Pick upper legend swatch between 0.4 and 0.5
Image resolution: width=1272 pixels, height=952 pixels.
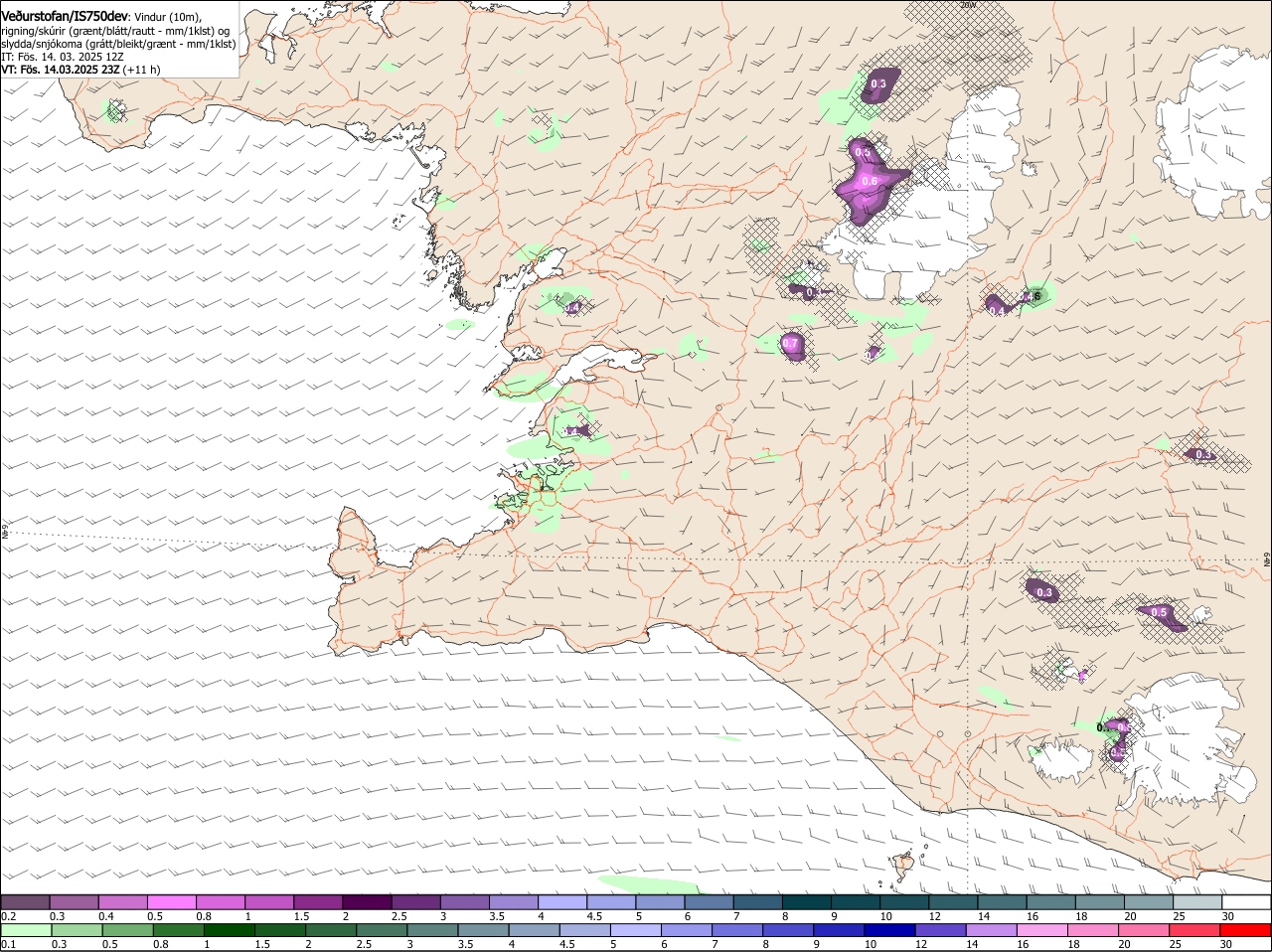click(x=123, y=902)
